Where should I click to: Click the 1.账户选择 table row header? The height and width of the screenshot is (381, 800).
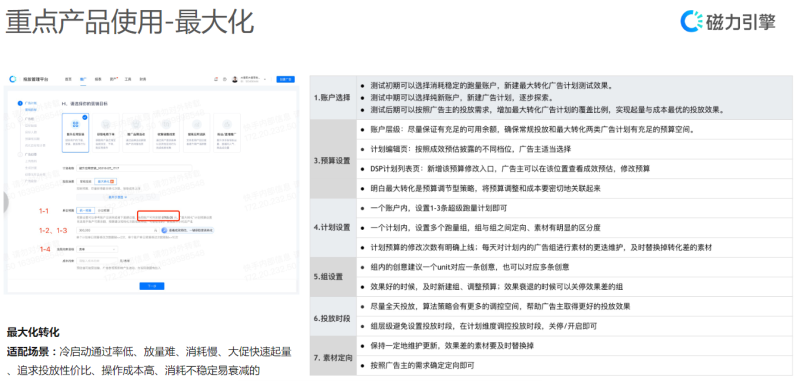[x=332, y=97]
